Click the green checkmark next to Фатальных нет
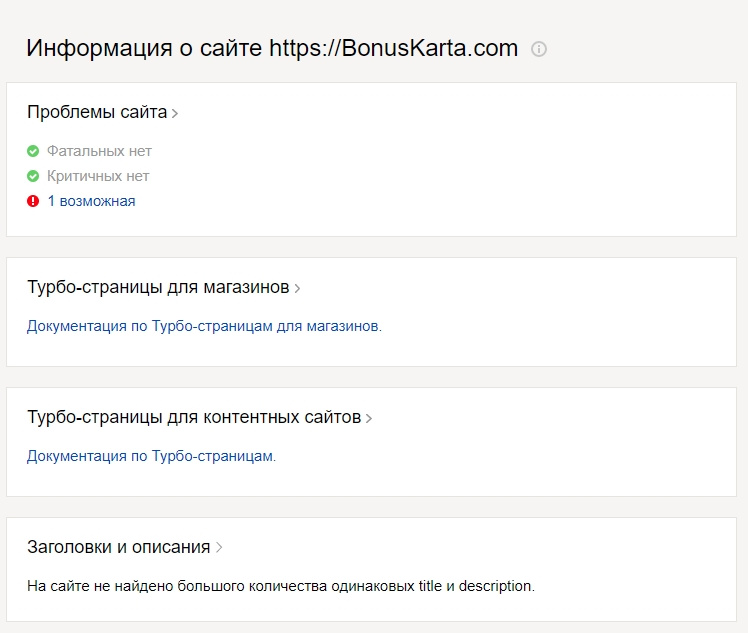 click(33, 151)
